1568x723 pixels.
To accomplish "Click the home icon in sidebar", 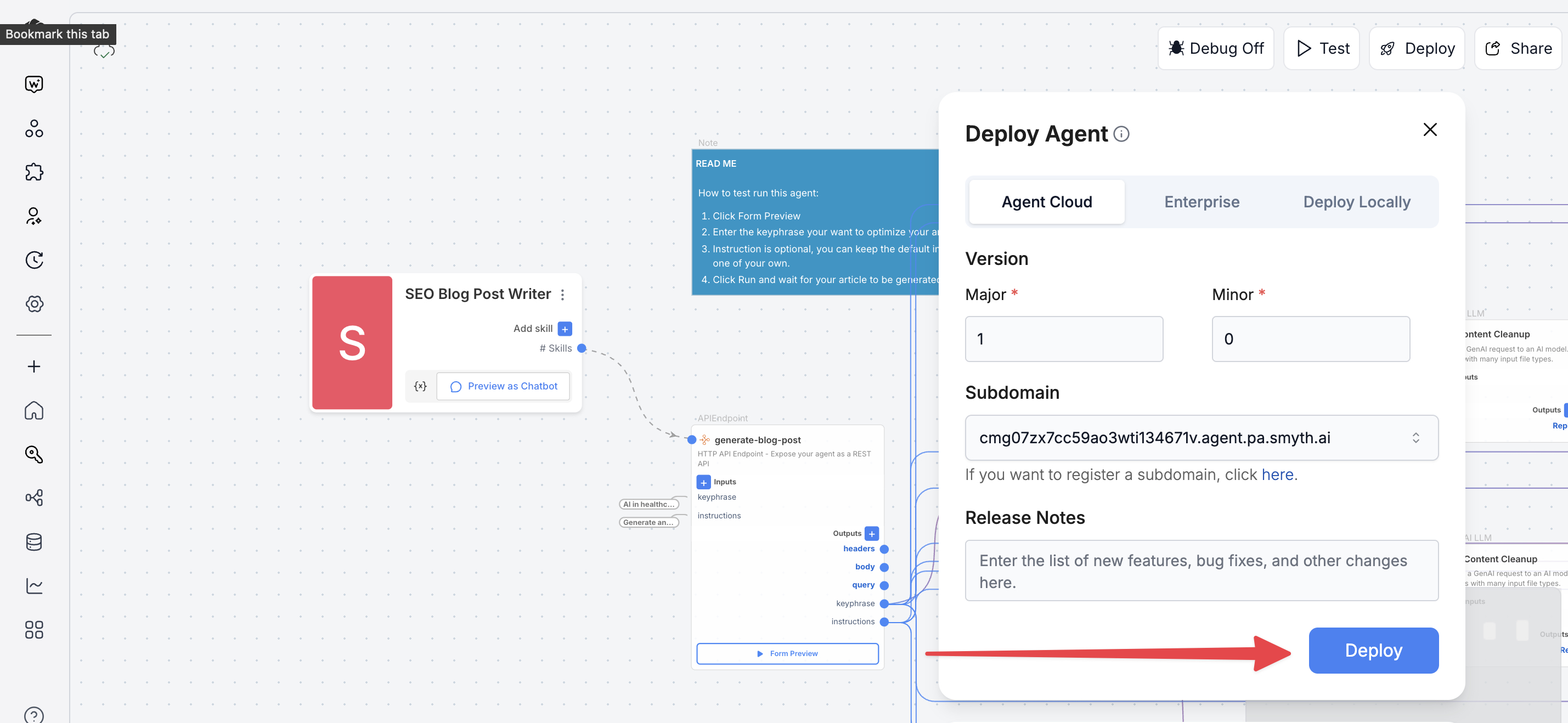I will pos(34,410).
